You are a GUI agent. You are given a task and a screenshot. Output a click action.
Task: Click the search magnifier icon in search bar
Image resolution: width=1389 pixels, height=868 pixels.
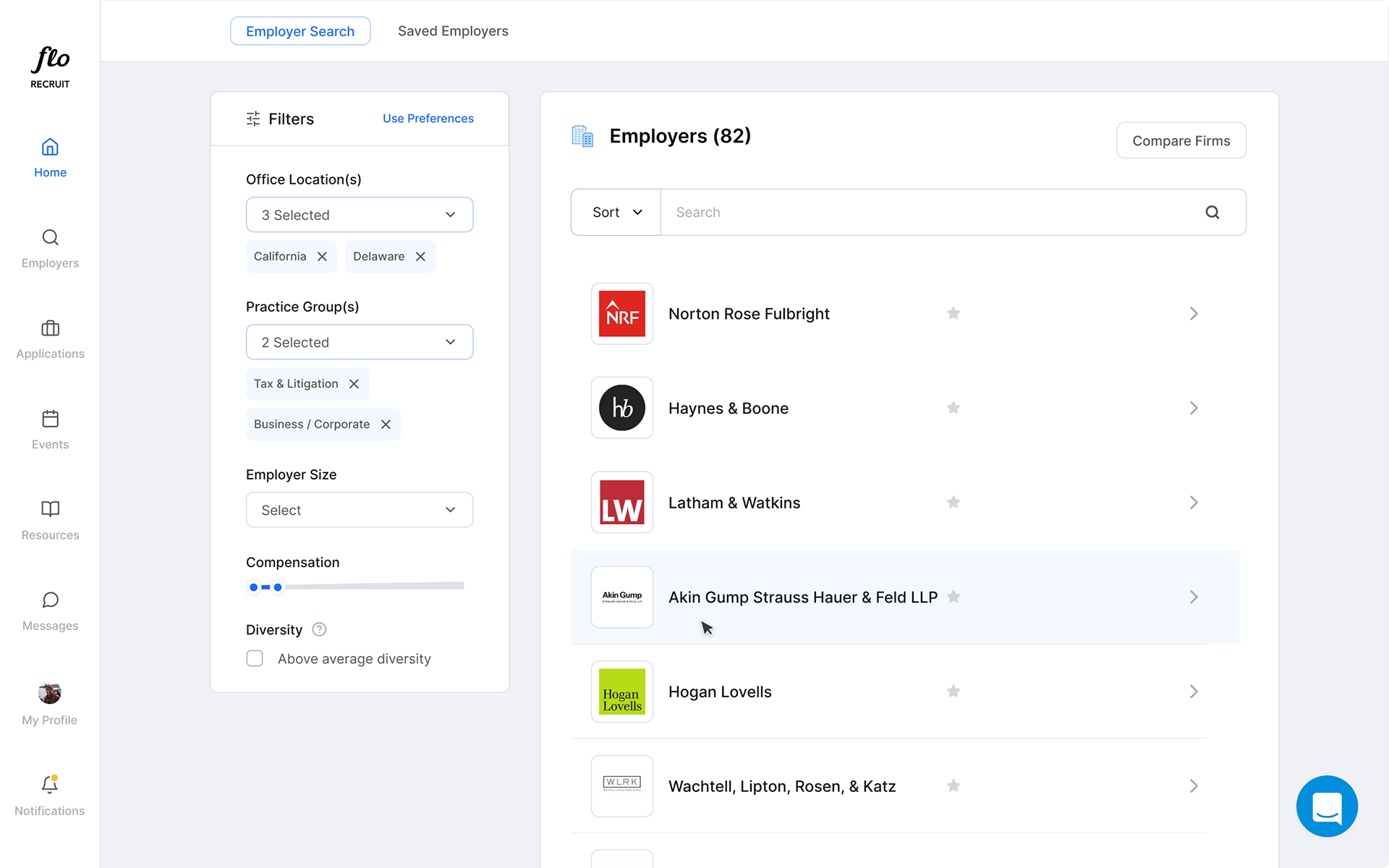1212,212
